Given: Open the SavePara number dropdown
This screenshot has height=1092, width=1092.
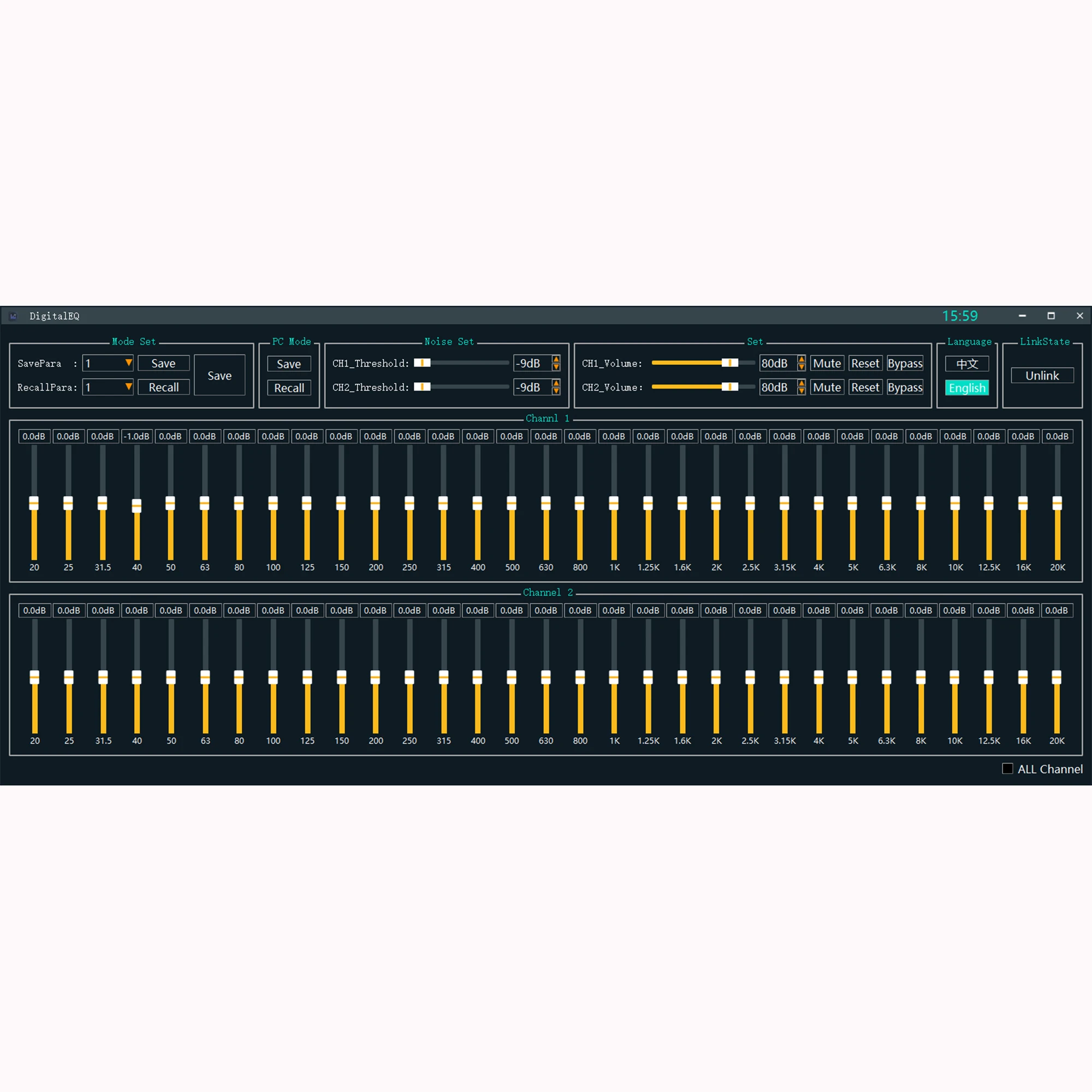Looking at the screenshot, I should [128, 363].
